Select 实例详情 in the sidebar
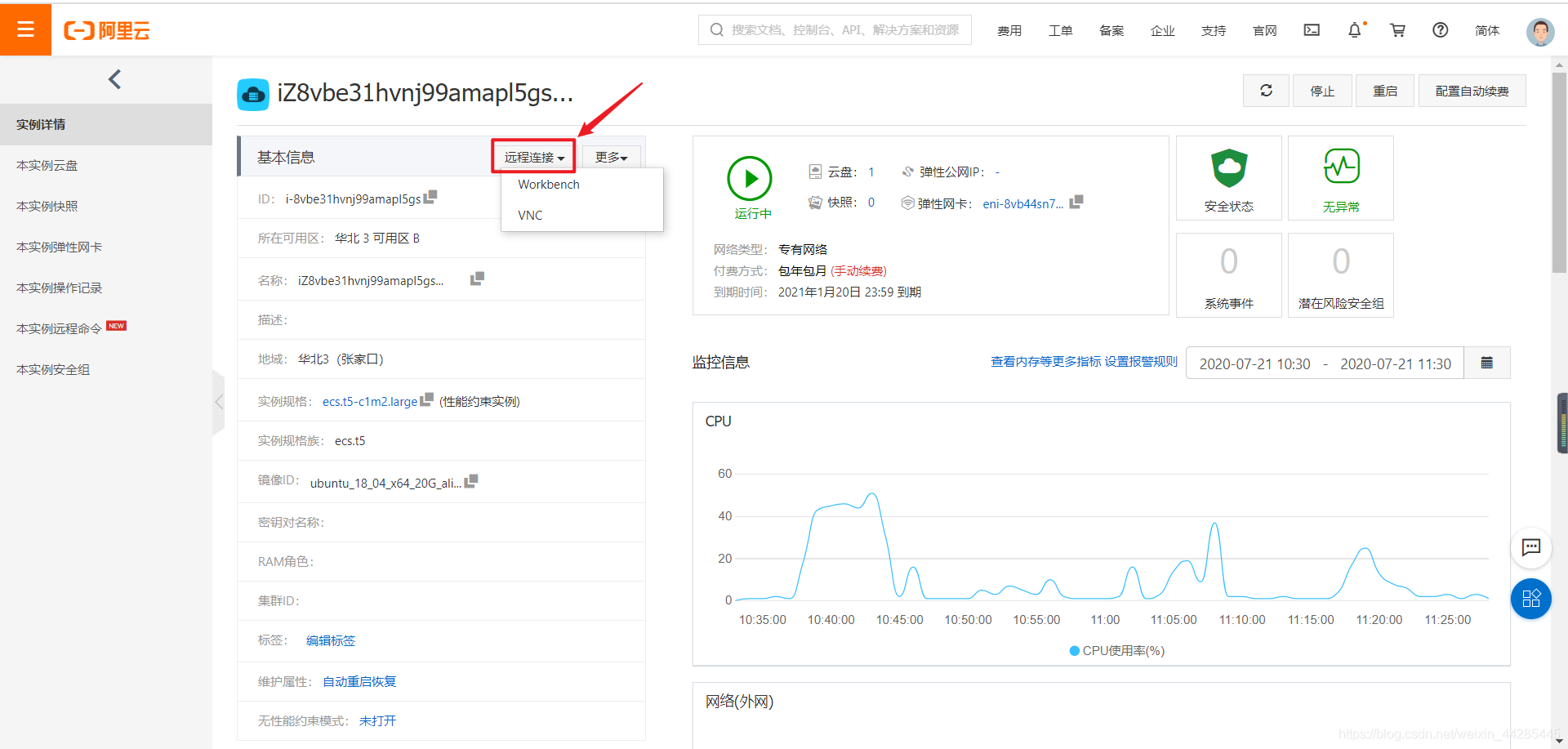 coord(106,124)
